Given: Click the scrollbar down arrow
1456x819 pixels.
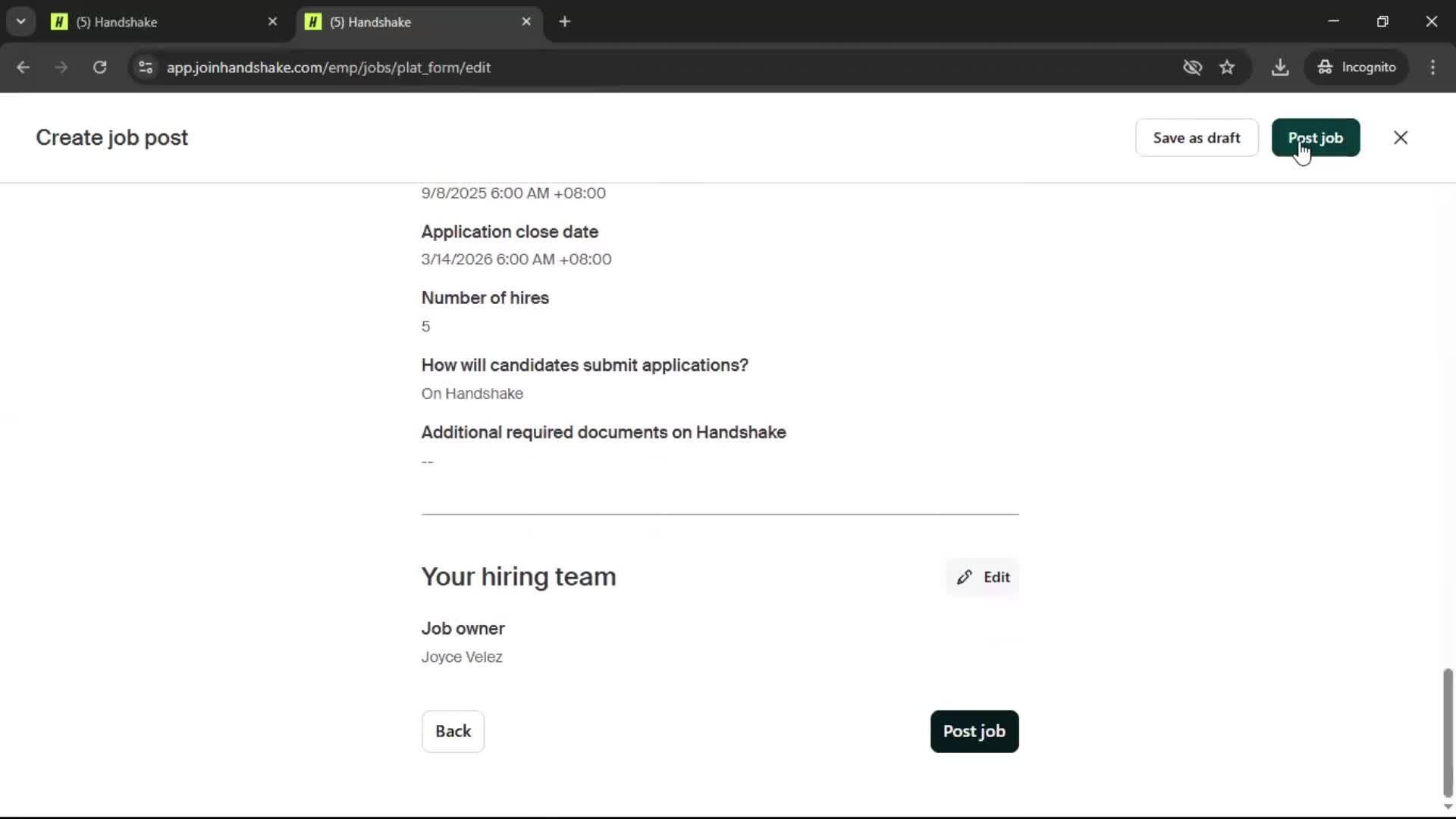Looking at the screenshot, I should click(x=1448, y=807).
